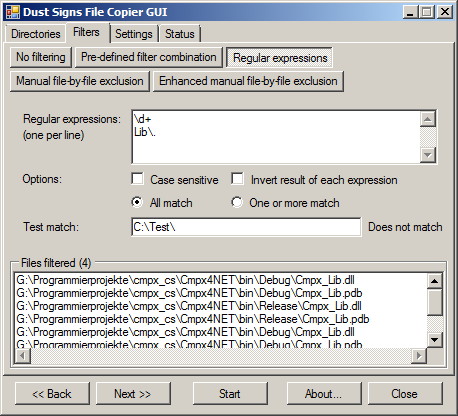This screenshot has width=458, height=416.
Task: Open the Settings tab
Action: [134, 34]
